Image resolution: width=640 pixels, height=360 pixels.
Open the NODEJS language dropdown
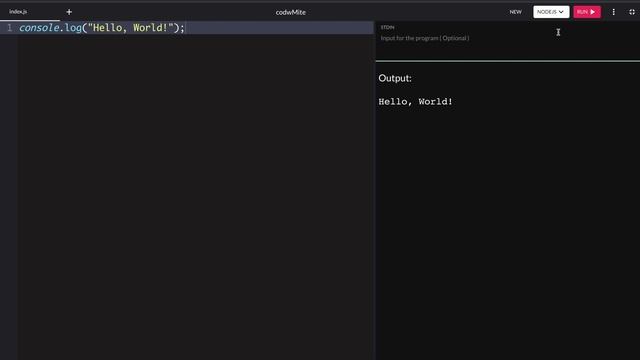click(551, 12)
